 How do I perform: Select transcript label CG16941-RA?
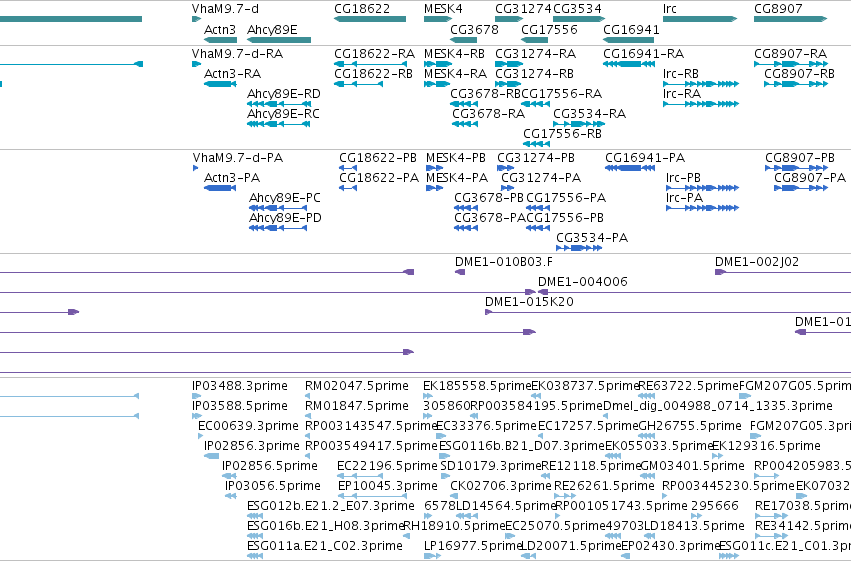coord(644,54)
